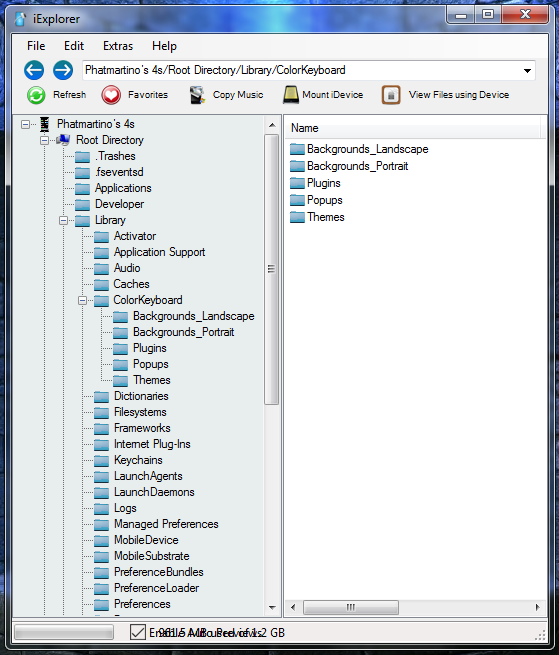Click the Developer folder icon in tree
Screen dimensions: 559x655
82,204
